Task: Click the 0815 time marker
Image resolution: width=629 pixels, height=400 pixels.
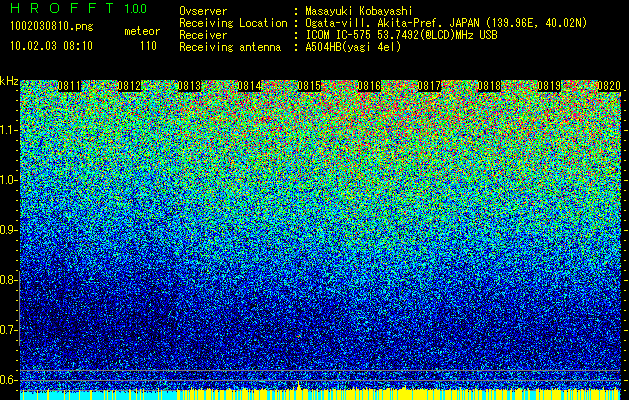Action: tap(309, 86)
